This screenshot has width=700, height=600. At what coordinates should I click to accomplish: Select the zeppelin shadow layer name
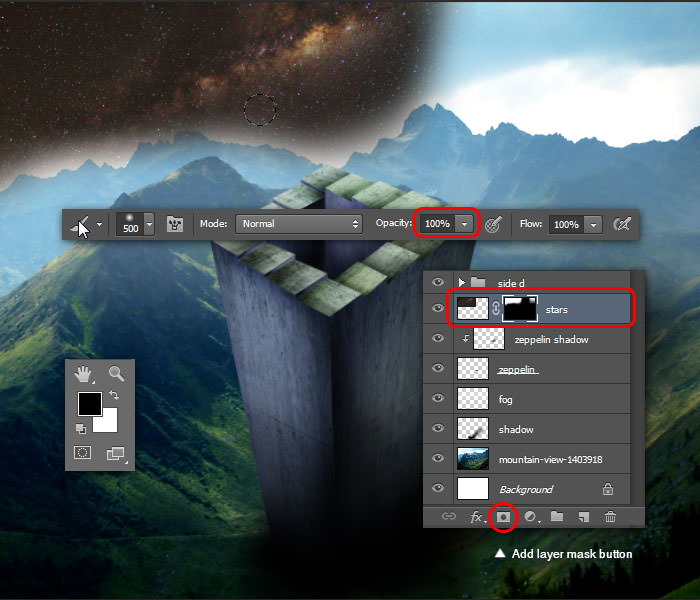[x=551, y=340]
